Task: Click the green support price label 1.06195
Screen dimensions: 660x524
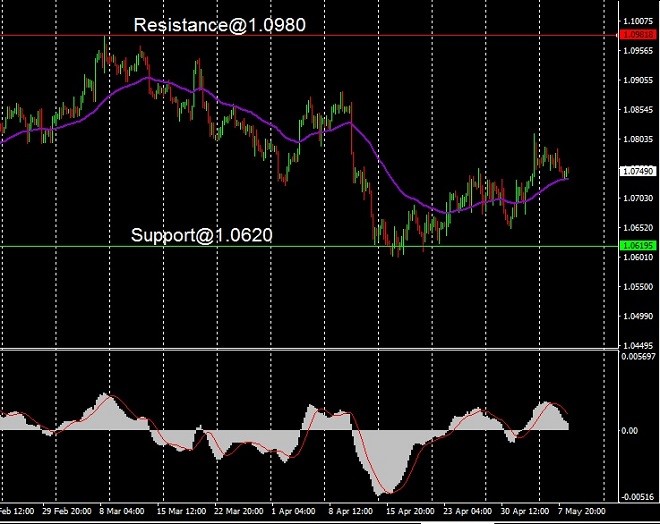Action: [x=638, y=245]
